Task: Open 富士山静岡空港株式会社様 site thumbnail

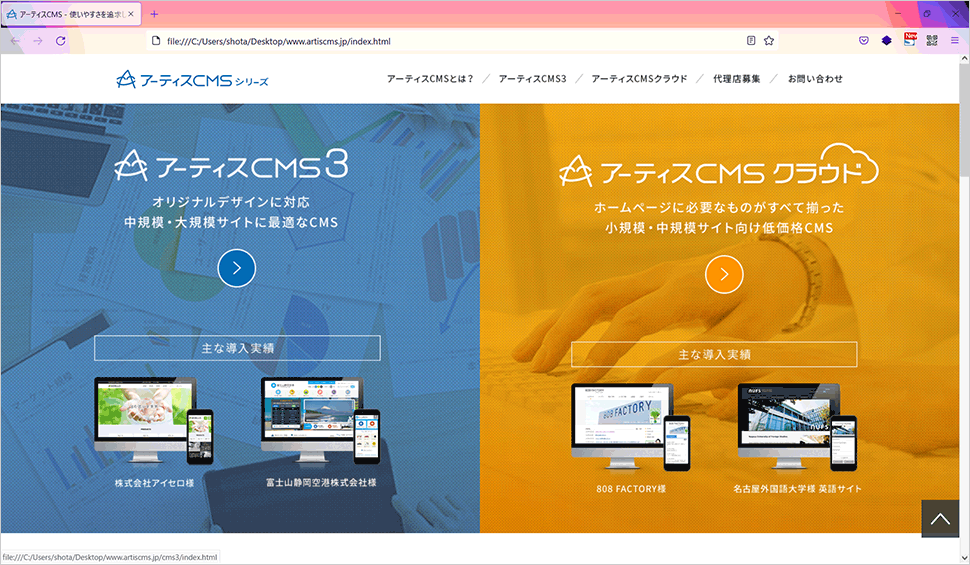Action: pos(320,421)
